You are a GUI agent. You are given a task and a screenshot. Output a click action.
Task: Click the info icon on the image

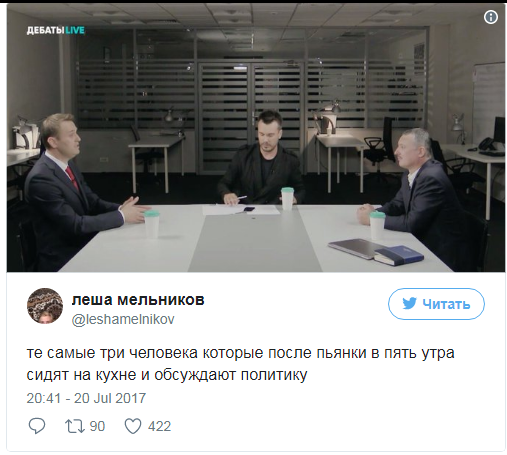click(491, 17)
